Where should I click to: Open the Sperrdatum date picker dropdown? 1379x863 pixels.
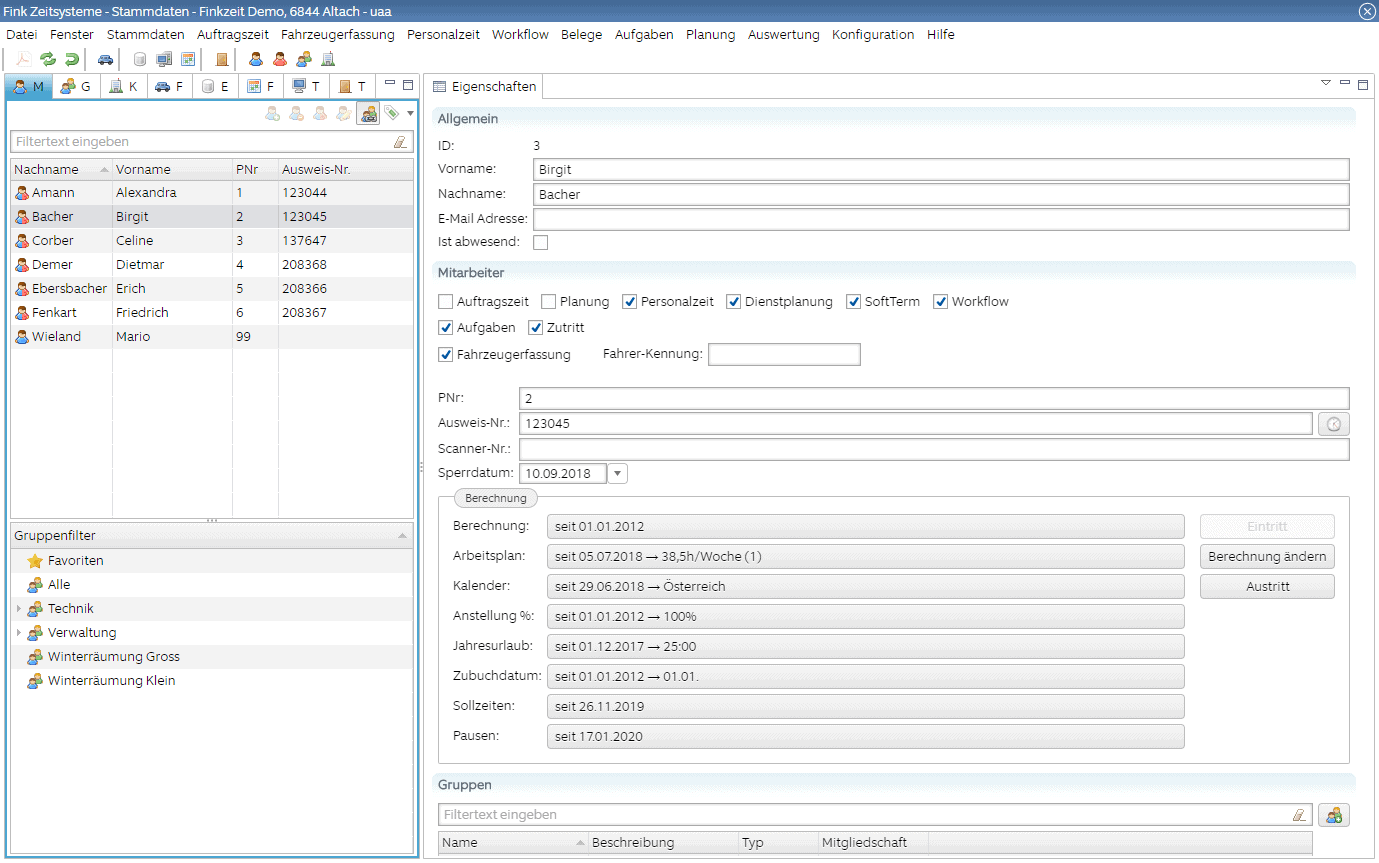click(617, 473)
